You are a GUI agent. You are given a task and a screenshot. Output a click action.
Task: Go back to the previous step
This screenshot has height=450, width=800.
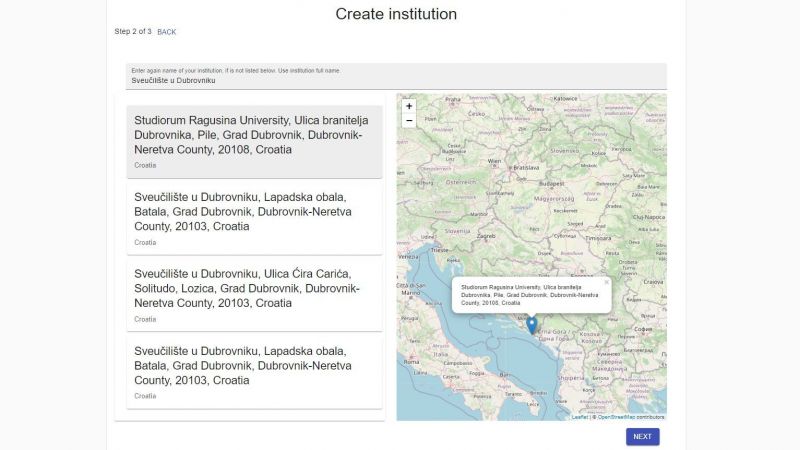[x=166, y=32]
